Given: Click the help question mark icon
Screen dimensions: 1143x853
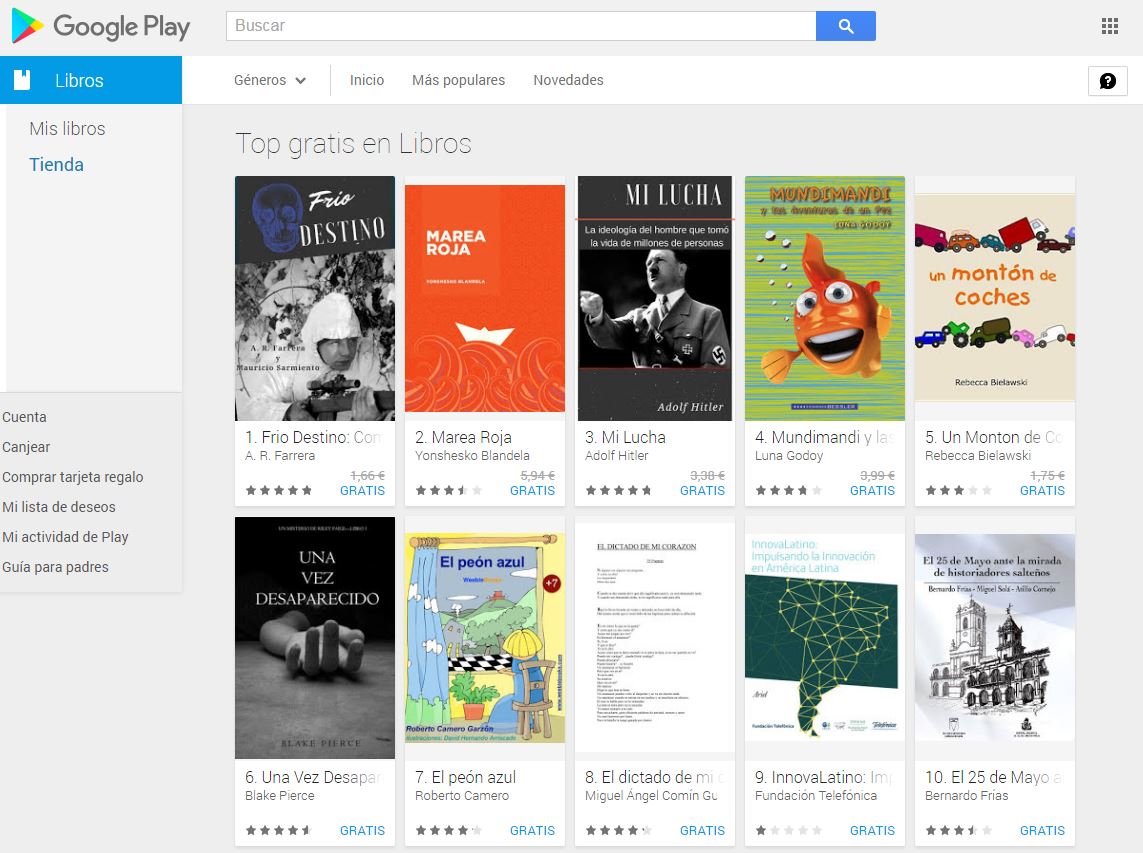Looking at the screenshot, I should (x=1107, y=81).
